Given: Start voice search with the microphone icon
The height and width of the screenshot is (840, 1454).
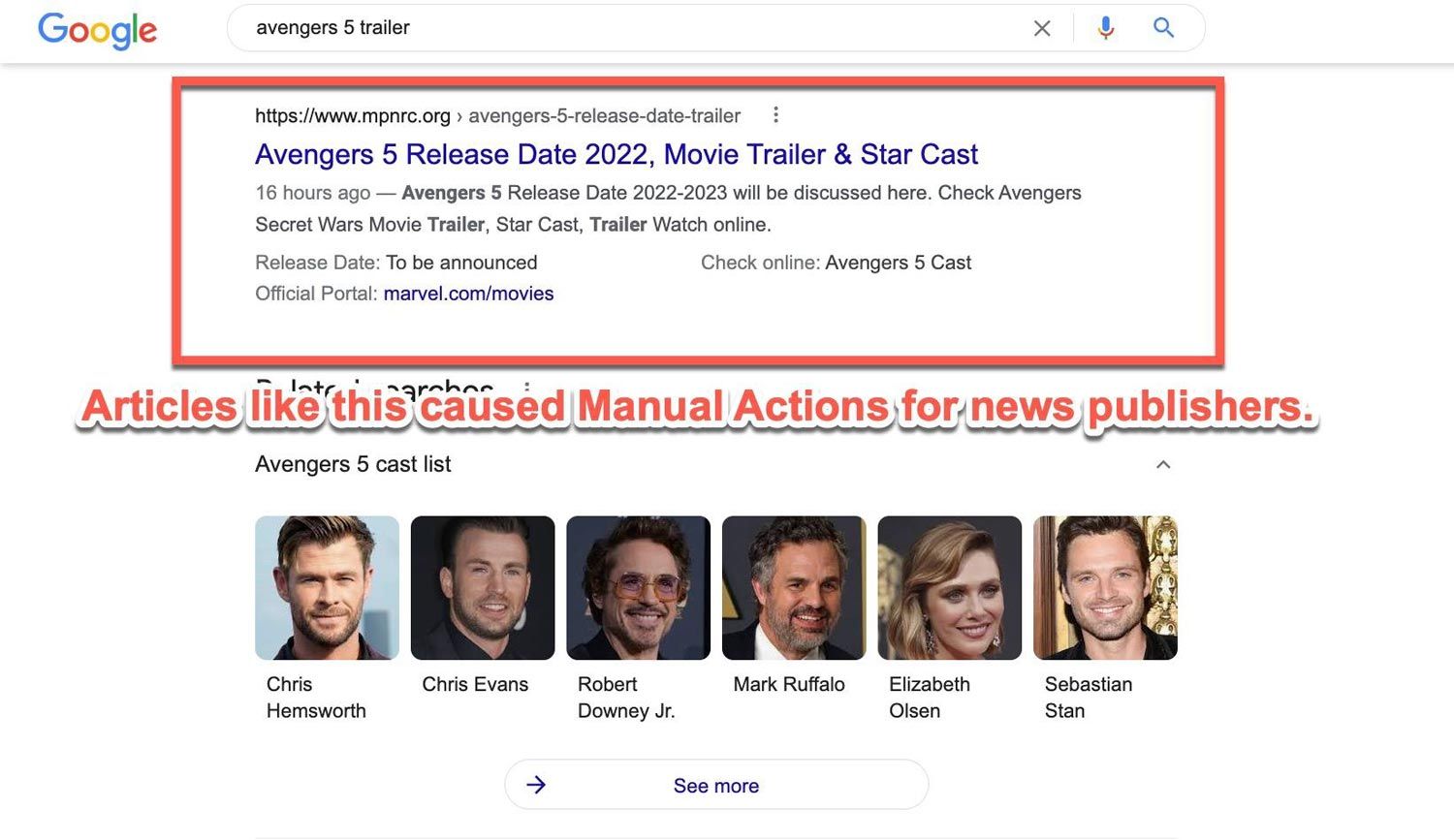Looking at the screenshot, I should (x=1105, y=28).
